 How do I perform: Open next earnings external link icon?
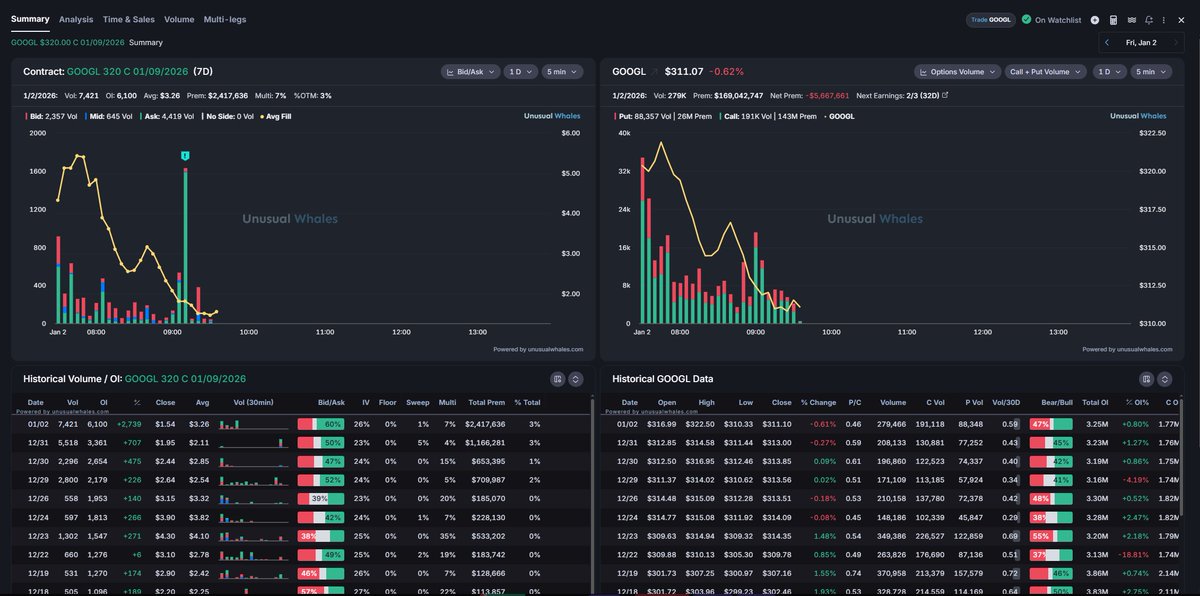pyautogui.click(x=946, y=95)
